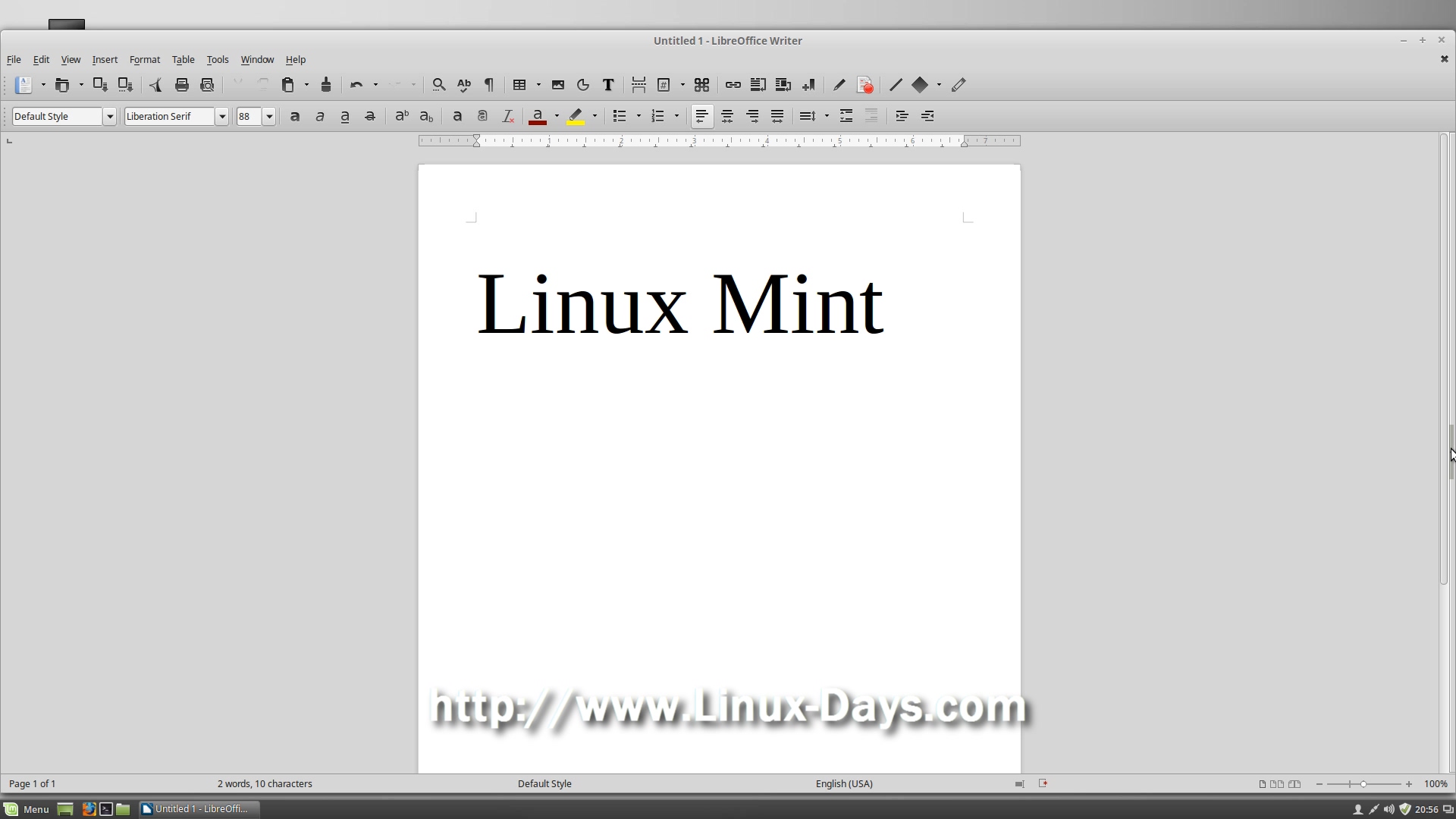The width and height of the screenshot is (1456, 819).
Task: Open the Insert menu
Action: click(105, 59)
